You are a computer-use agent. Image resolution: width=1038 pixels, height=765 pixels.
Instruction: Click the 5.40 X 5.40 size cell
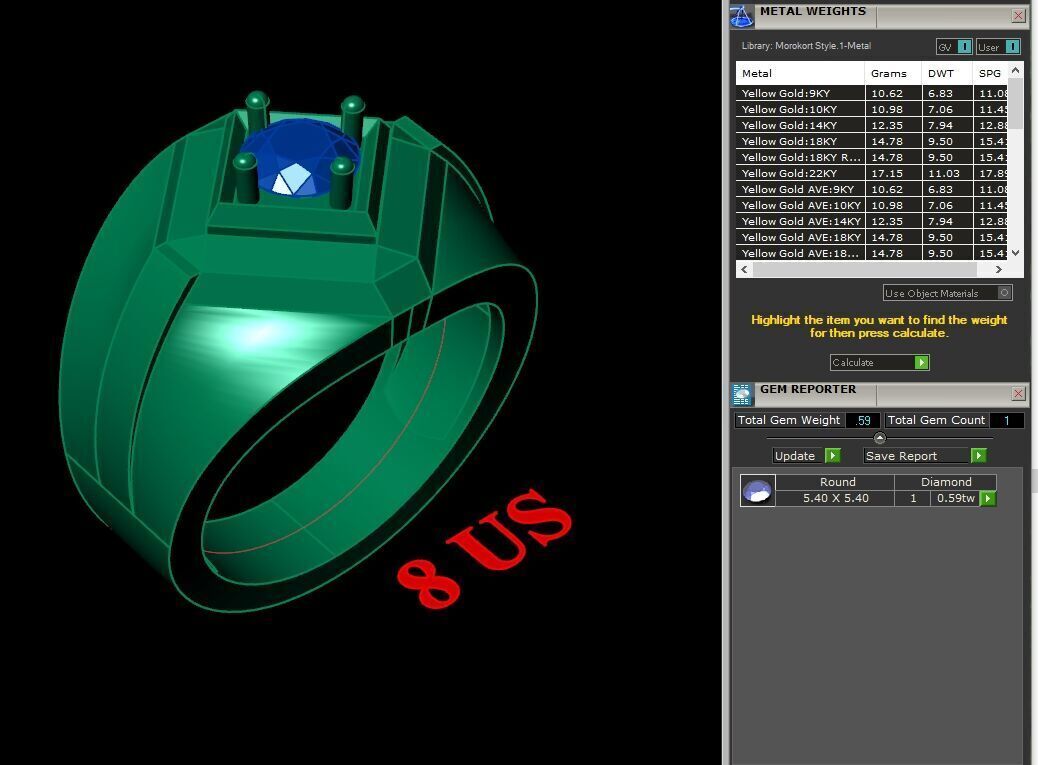pyautogui.click(x=835, y=498)
